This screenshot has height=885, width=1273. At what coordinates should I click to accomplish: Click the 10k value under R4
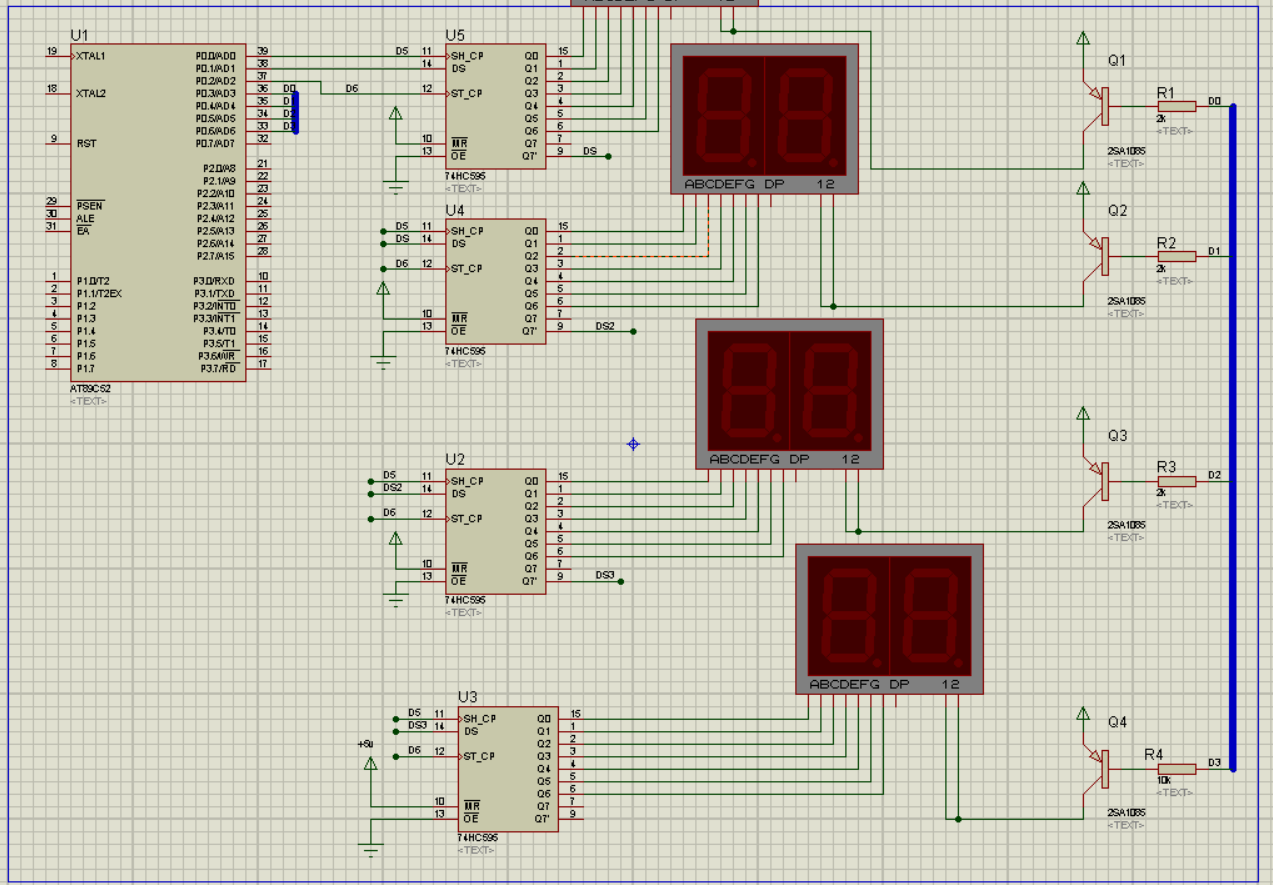pyautogui.click(x=1164, y=780)
